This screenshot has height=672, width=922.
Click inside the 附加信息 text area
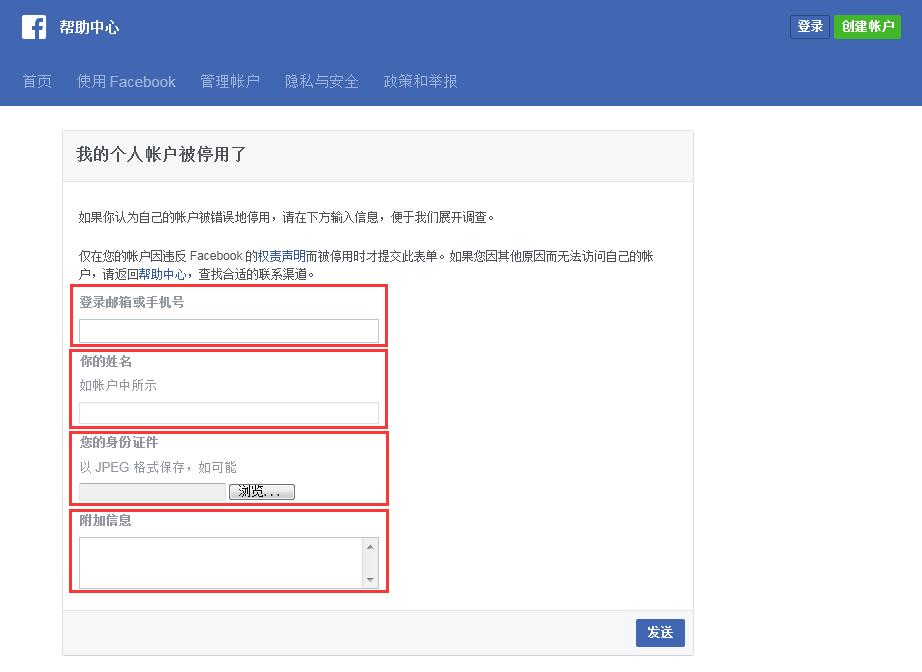(220, 562)
